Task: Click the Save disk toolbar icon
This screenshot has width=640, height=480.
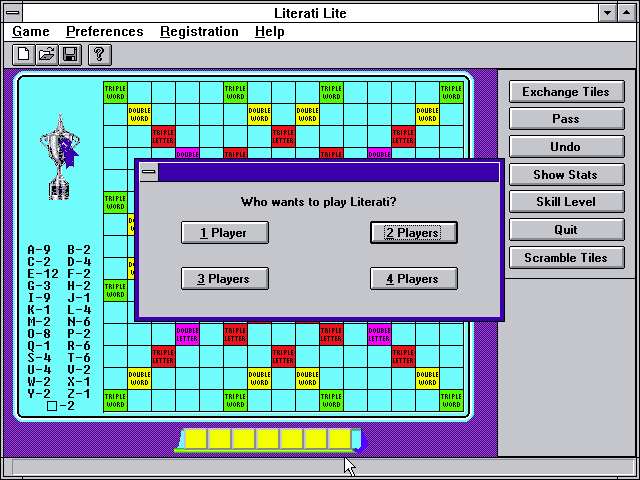Action: coord(70,54)
